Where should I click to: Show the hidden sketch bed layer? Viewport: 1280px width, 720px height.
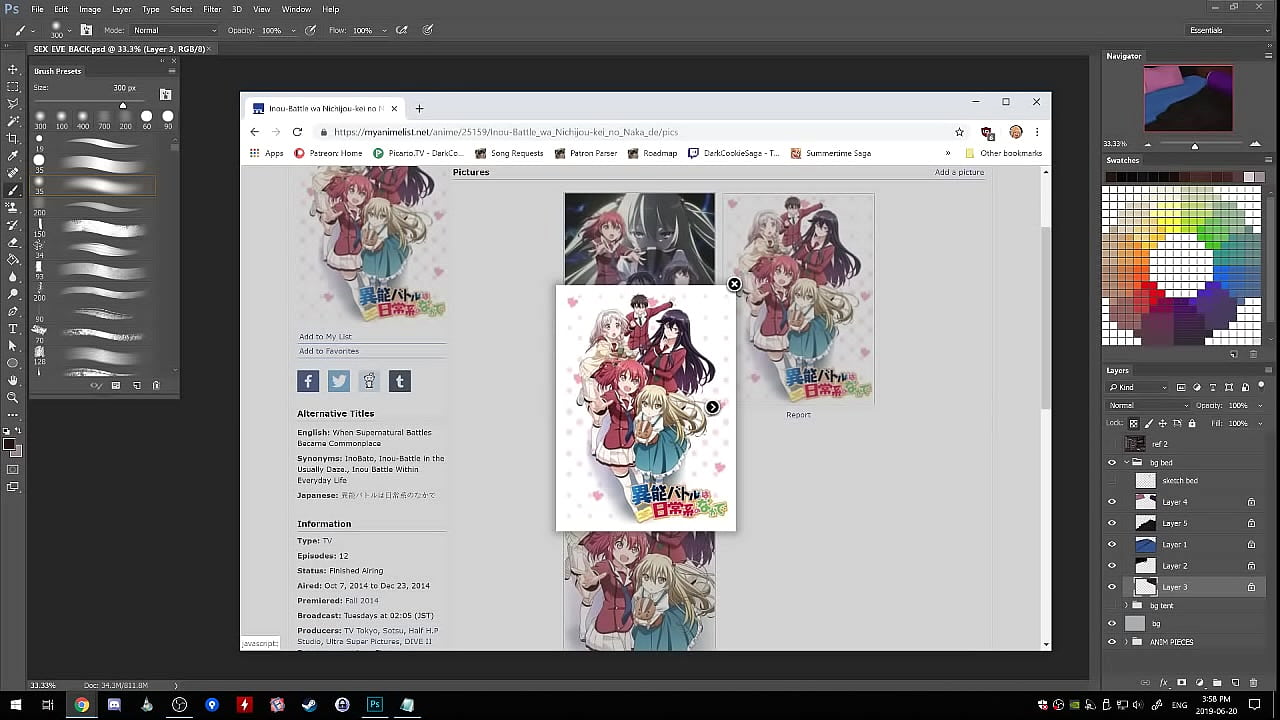pos(1112,481)
